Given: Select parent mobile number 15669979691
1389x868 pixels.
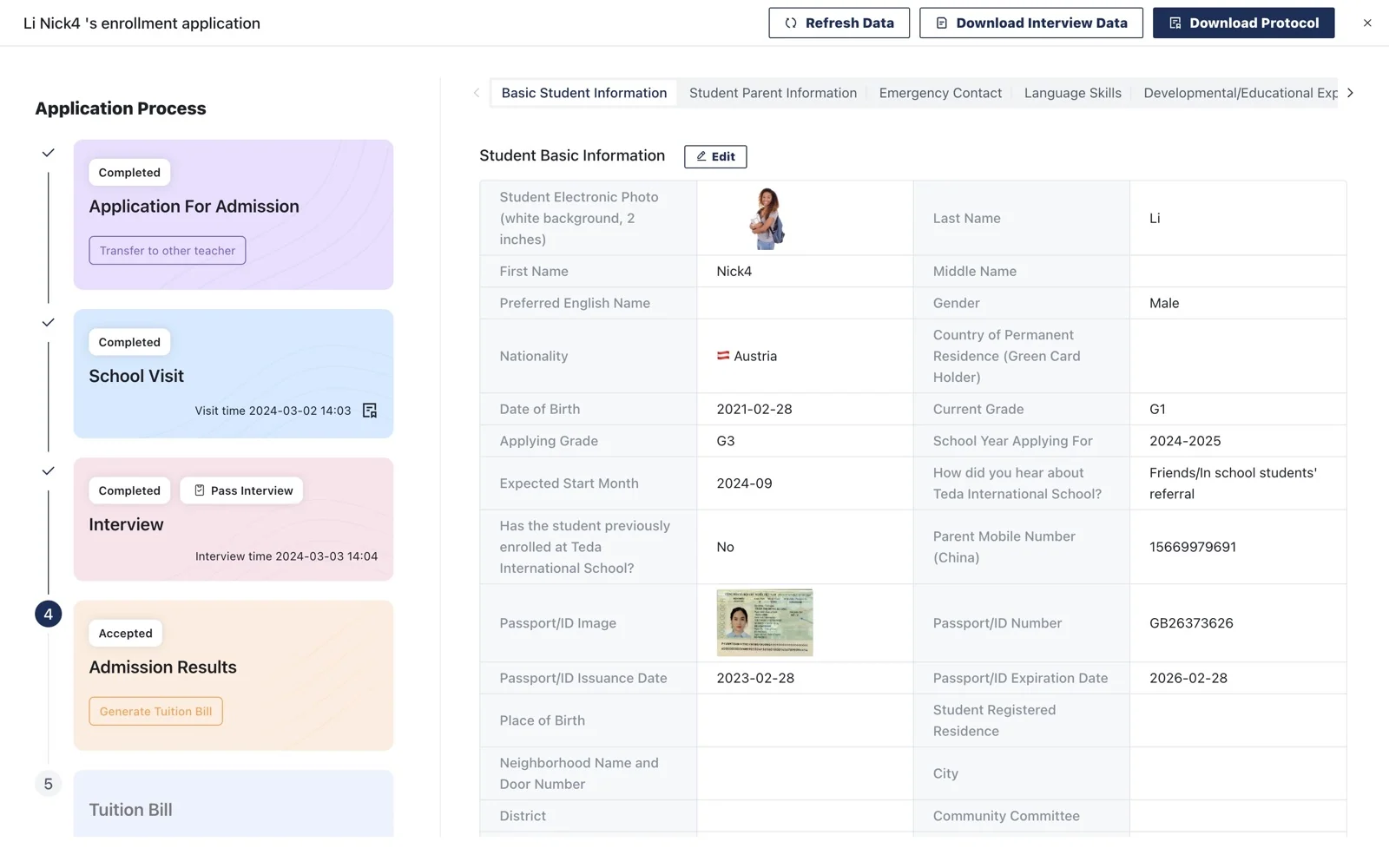Looking at the screenshot, I should pyautogui.click(x=1193, y=548).
